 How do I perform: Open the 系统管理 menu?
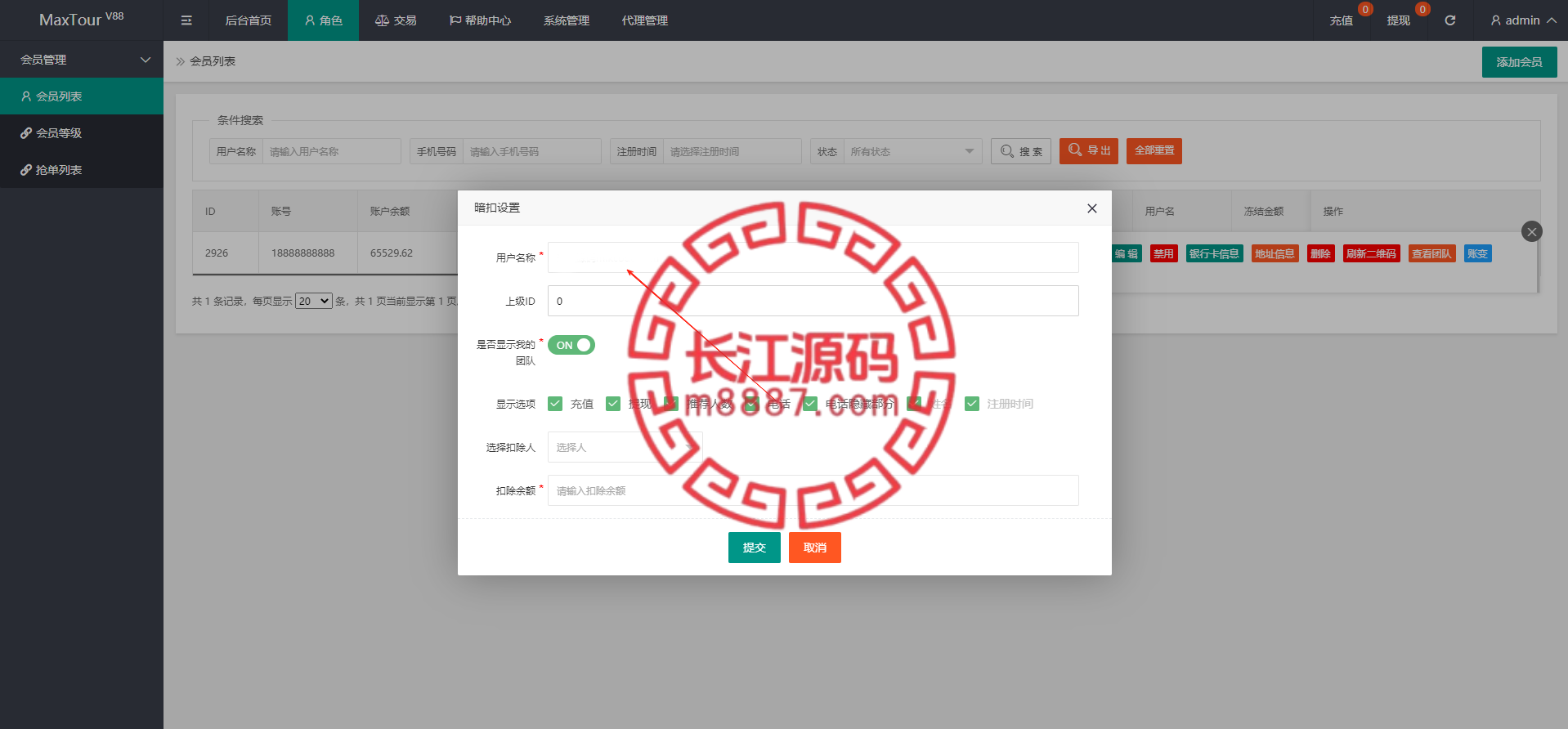(x=566, y=20)
